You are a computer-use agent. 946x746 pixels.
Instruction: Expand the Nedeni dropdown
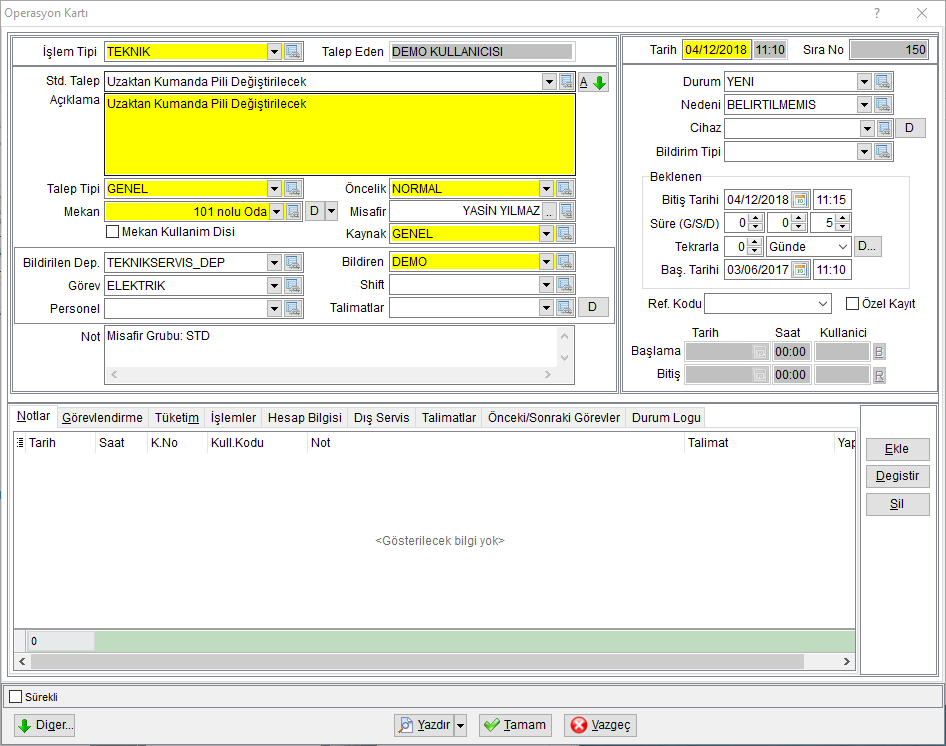(865, 104)
